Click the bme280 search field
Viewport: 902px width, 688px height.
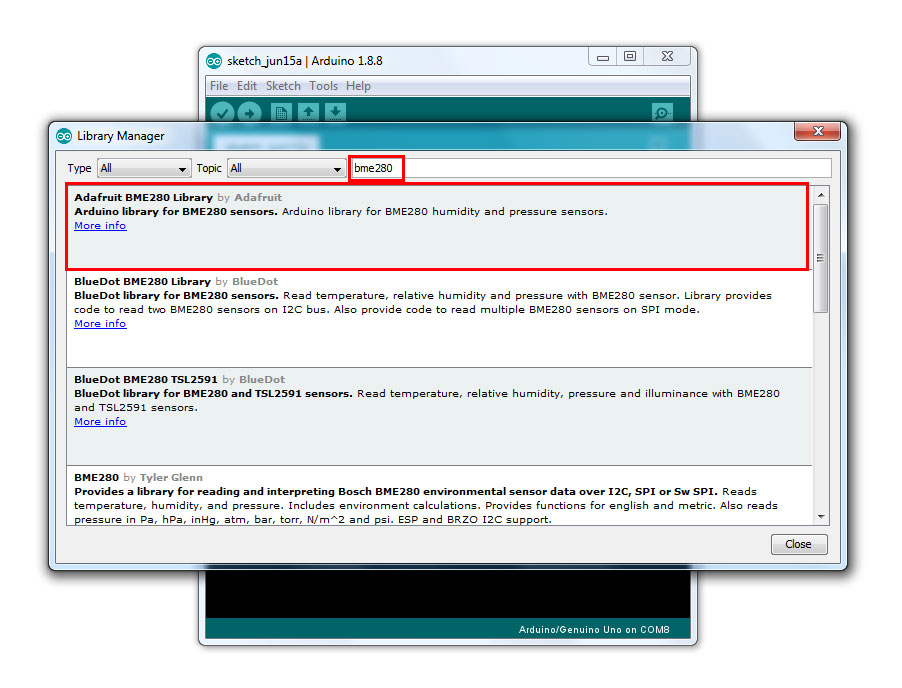(591, 169)
